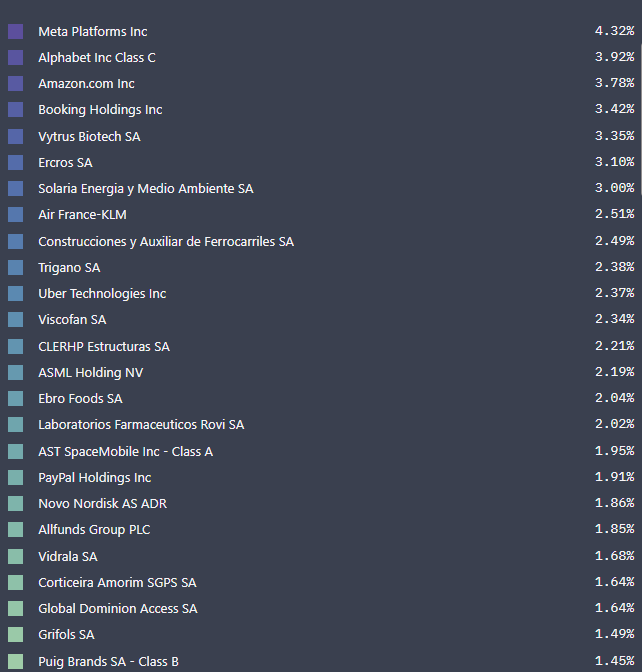The height and width of the screenshot is (672, 642).
Task: Click the Ebro Foods SA color swatch
Action: (15, 399)
